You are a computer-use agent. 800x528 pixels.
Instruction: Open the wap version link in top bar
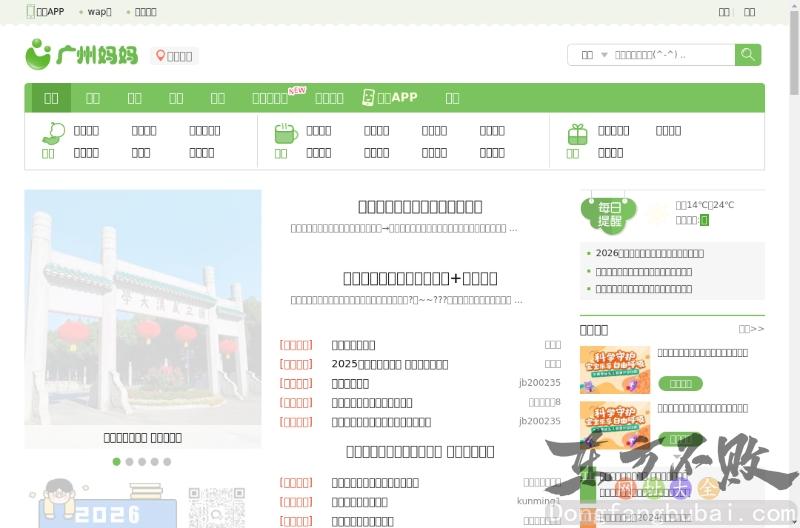[x=99, y=12]
